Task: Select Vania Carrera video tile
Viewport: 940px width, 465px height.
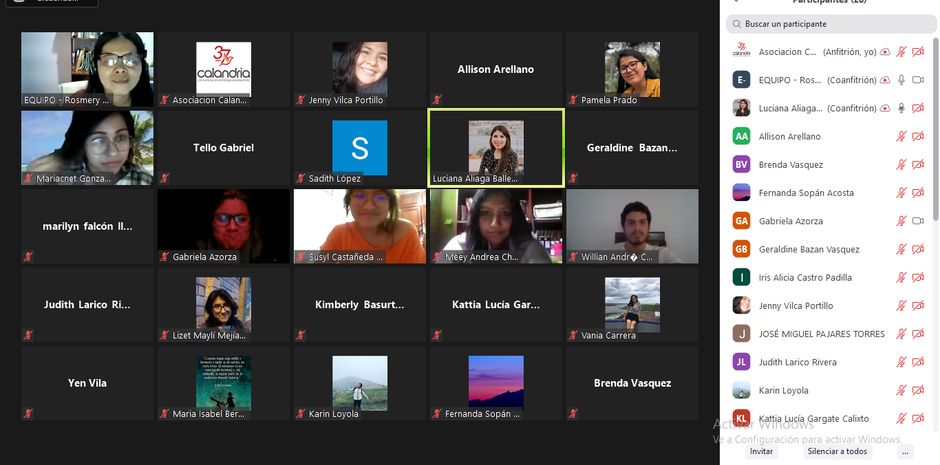Action: pyautogui.click(x=632, y=305)
